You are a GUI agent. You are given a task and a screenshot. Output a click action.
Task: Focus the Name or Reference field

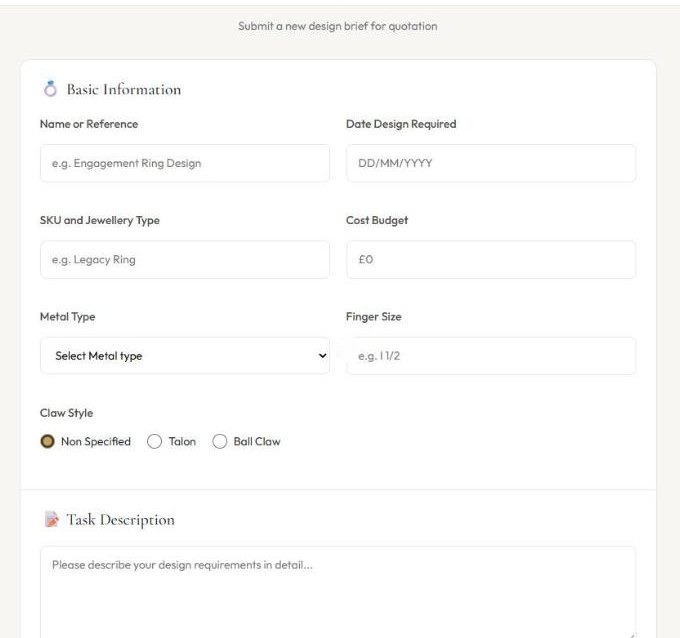point(185,164)
